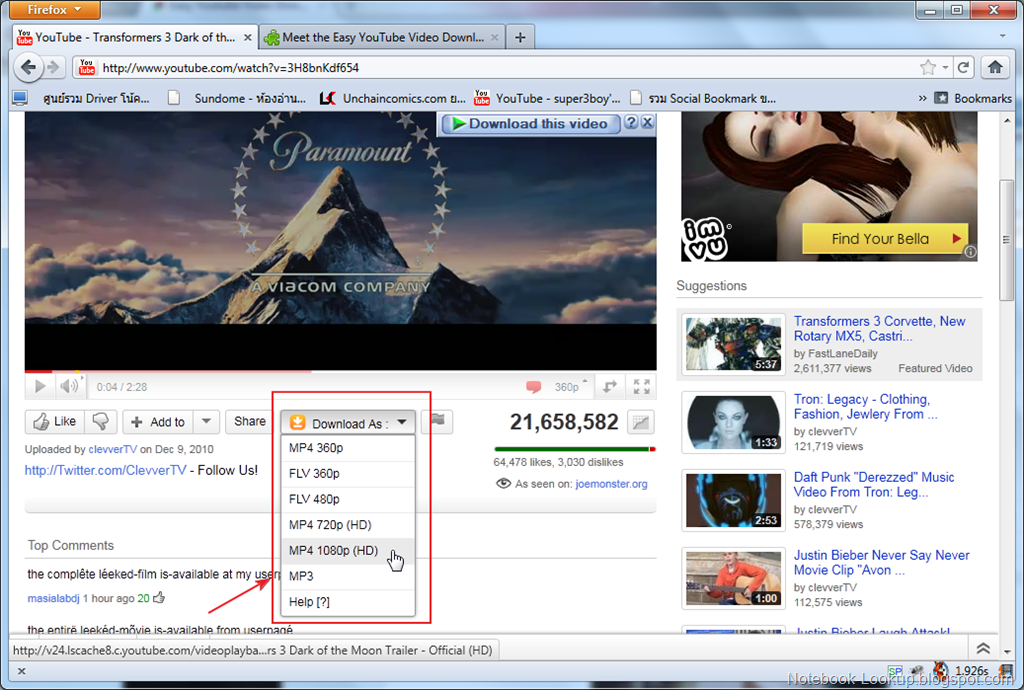Screen dimensions: 1024x690
Task: Click the 1.926s page load status item
Action: (971, 671)
